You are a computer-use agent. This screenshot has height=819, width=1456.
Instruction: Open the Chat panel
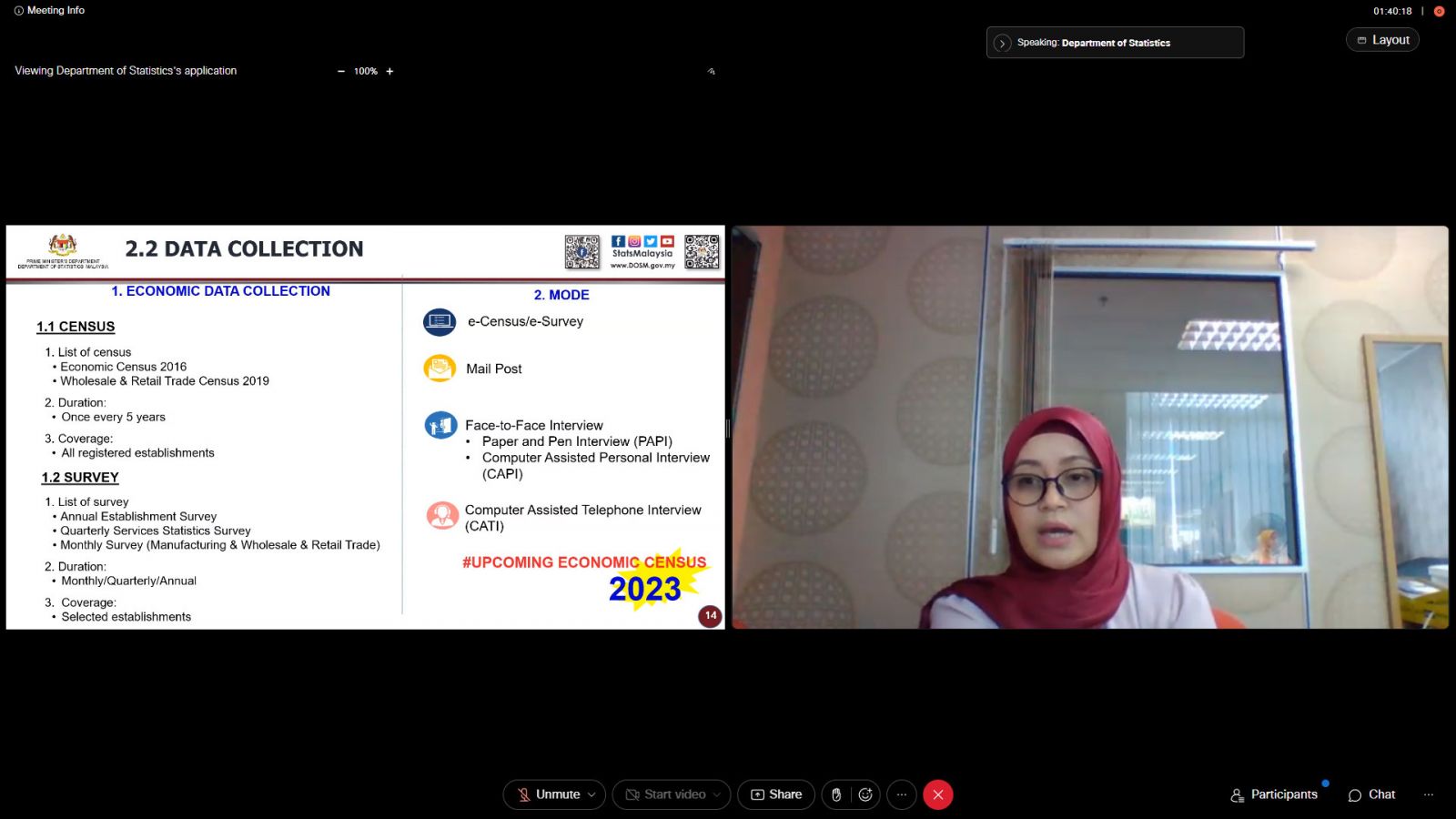point(1371,794)
